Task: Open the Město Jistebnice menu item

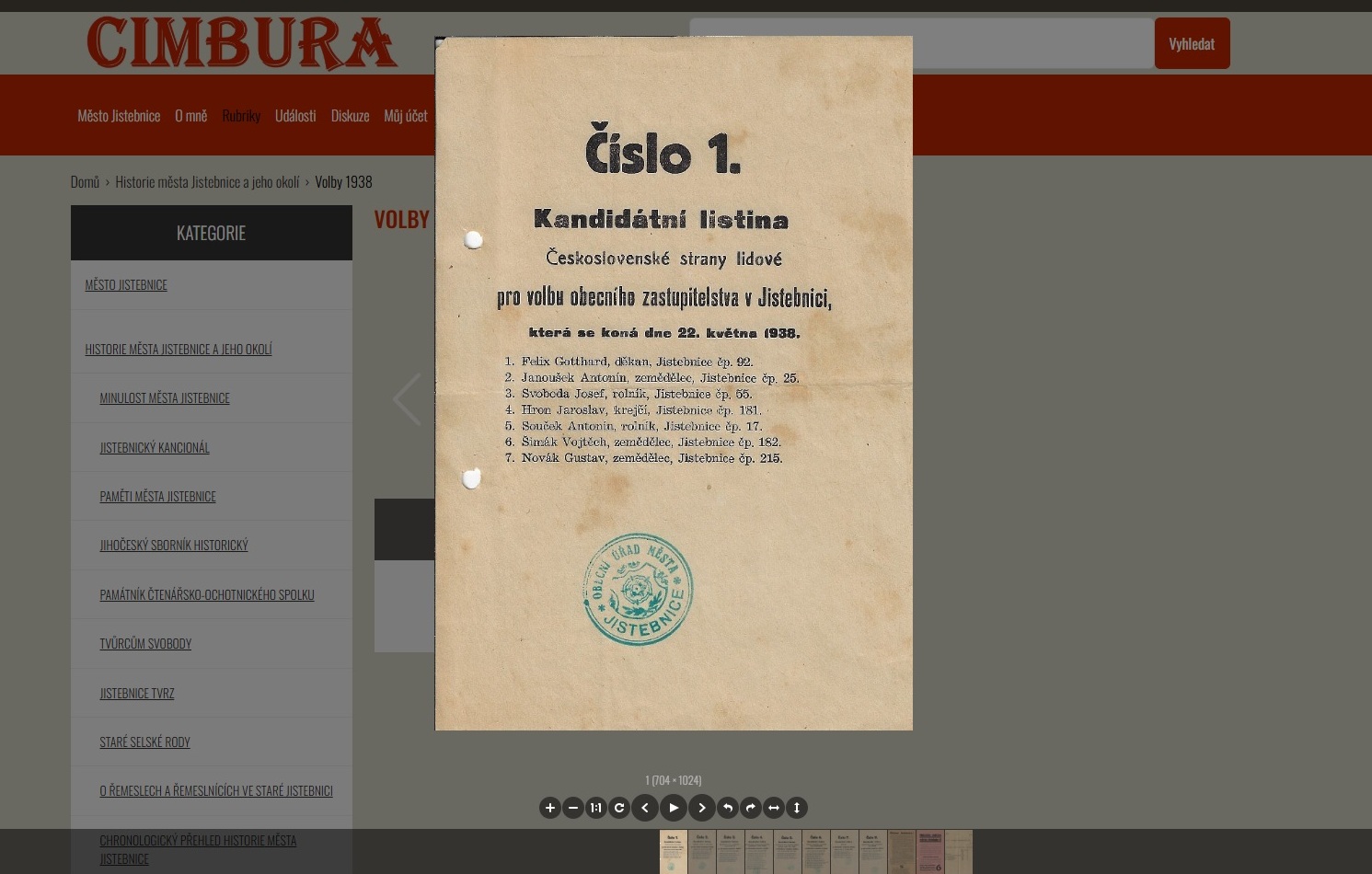Action: point(119,116)
